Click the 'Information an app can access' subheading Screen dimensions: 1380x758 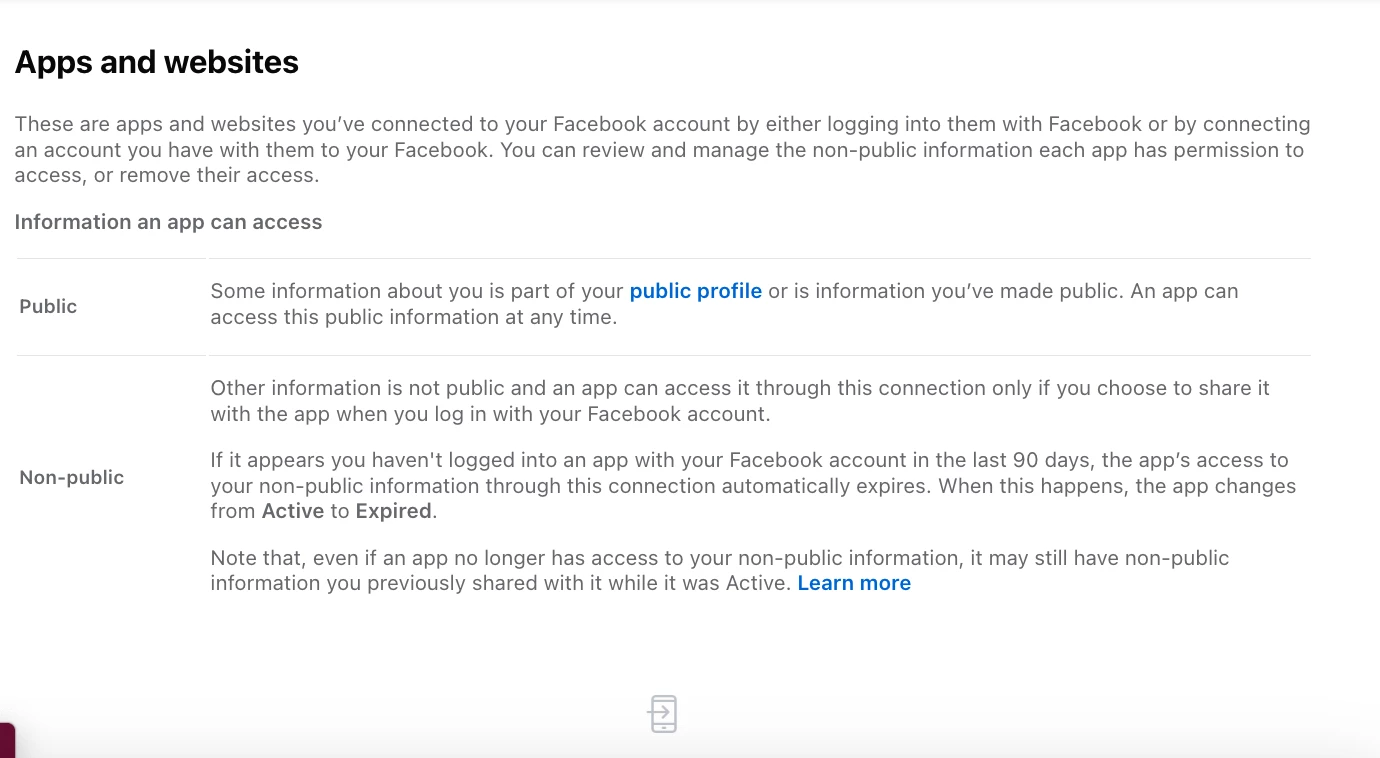click(168, 222)
